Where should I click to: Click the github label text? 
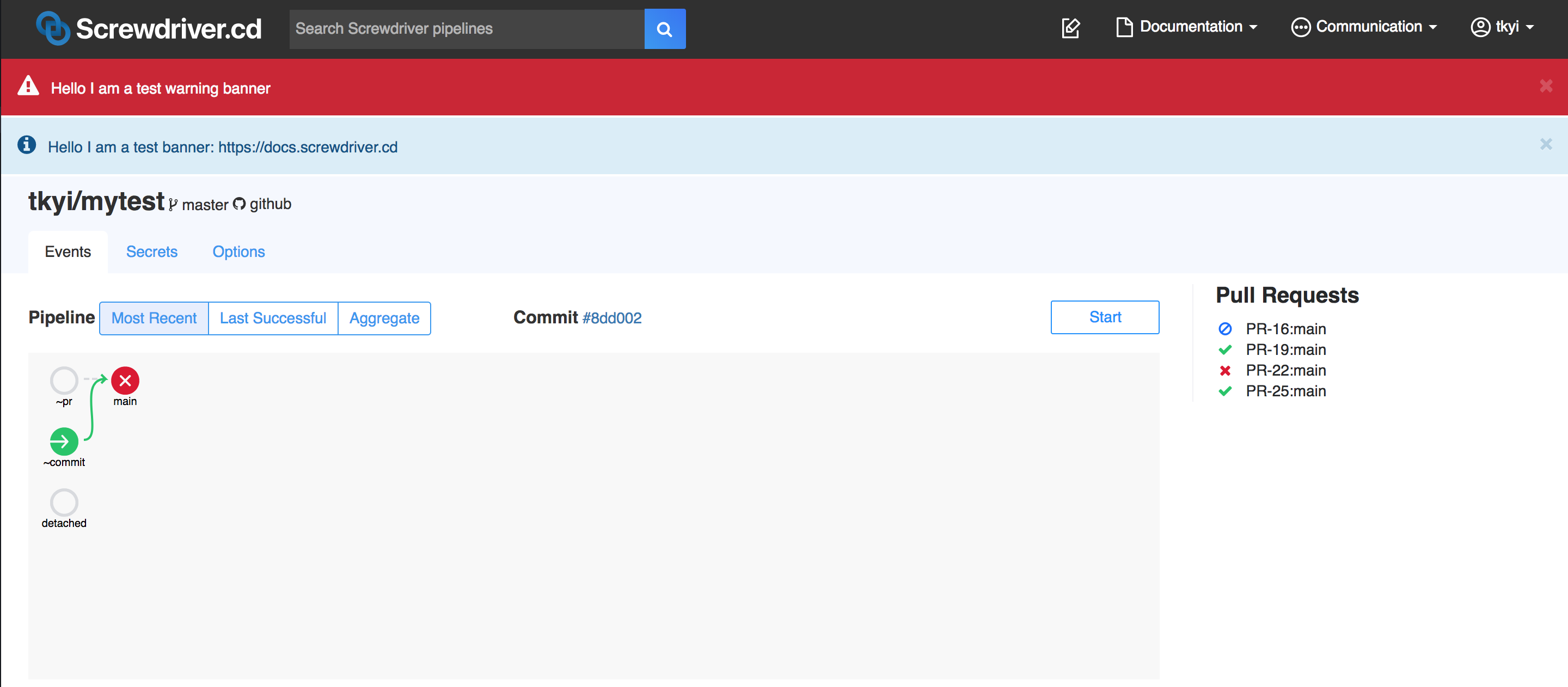click(270, 205)
